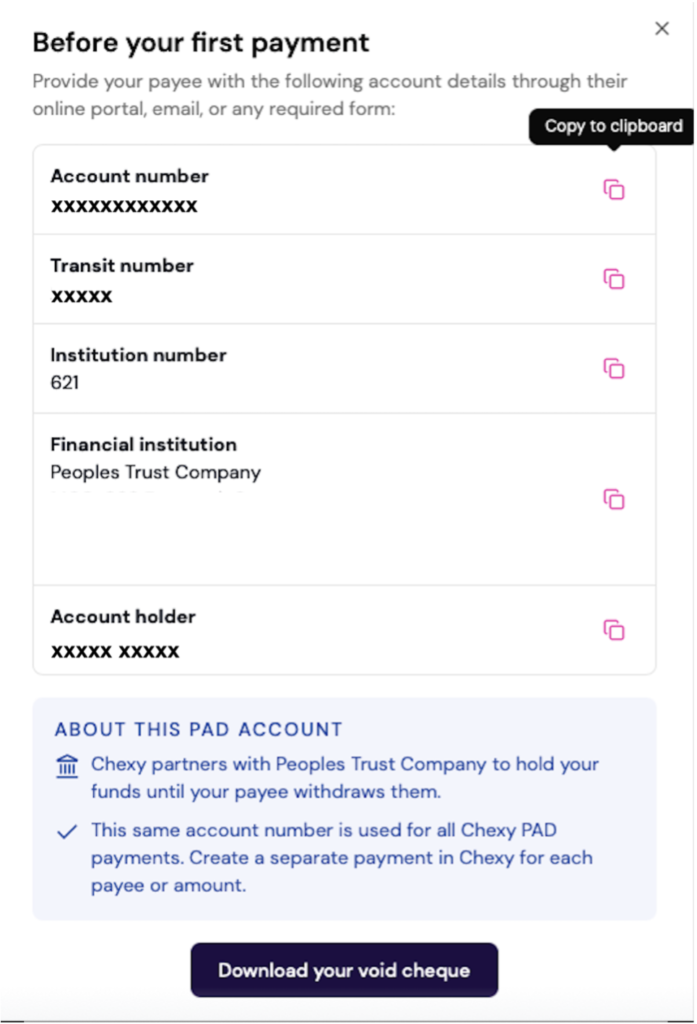697x1024 pixels.
Task: Copy the account holder name
Action: click(614, 630)
